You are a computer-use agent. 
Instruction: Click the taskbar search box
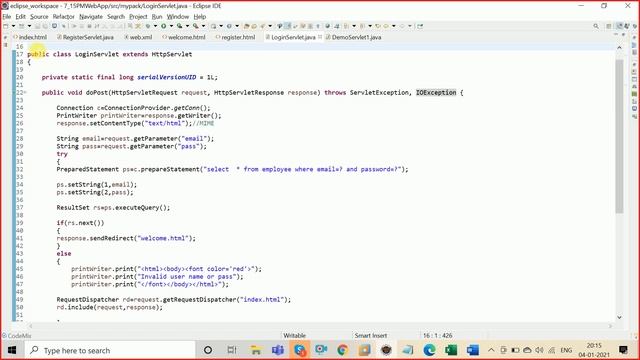coord(109,350)
